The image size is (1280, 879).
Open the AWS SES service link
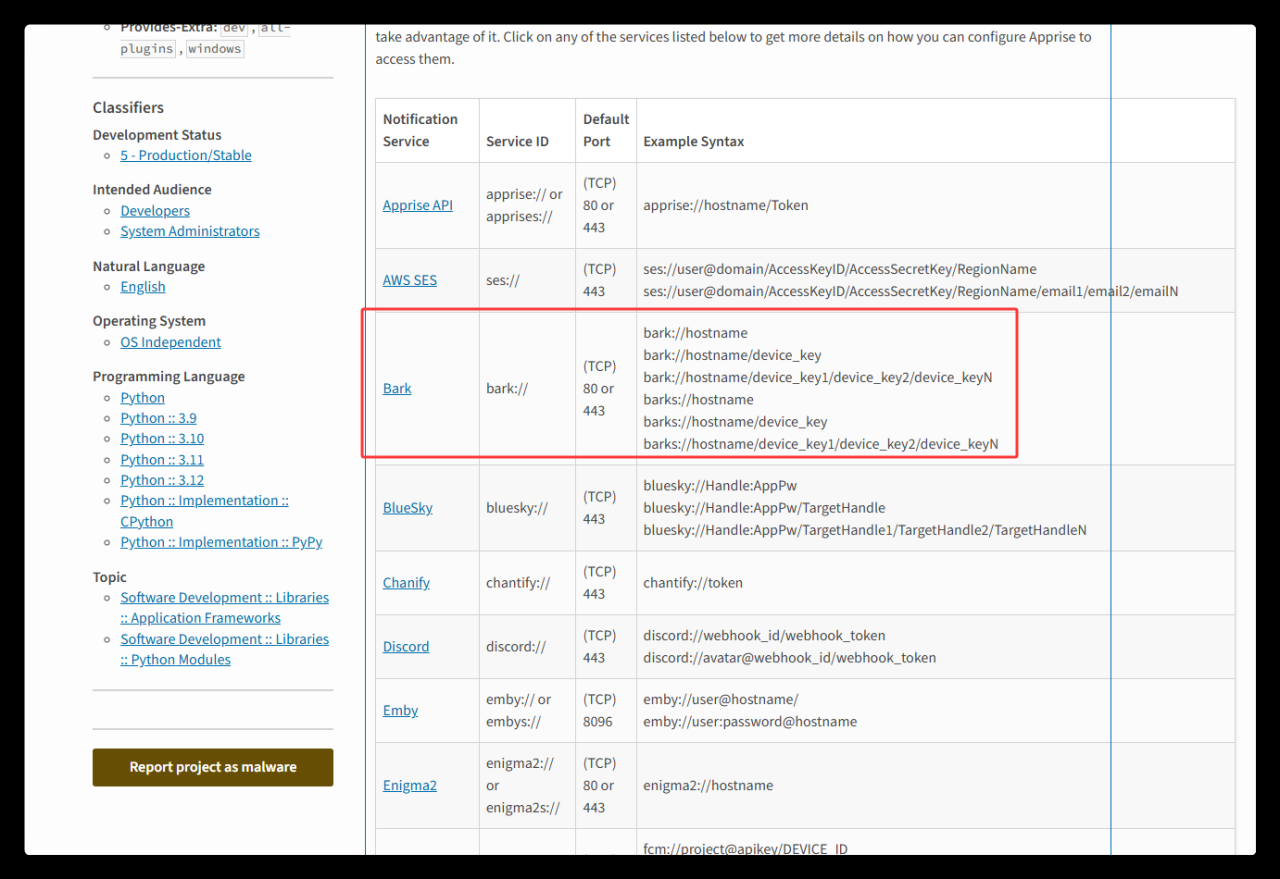click(409, 280)
